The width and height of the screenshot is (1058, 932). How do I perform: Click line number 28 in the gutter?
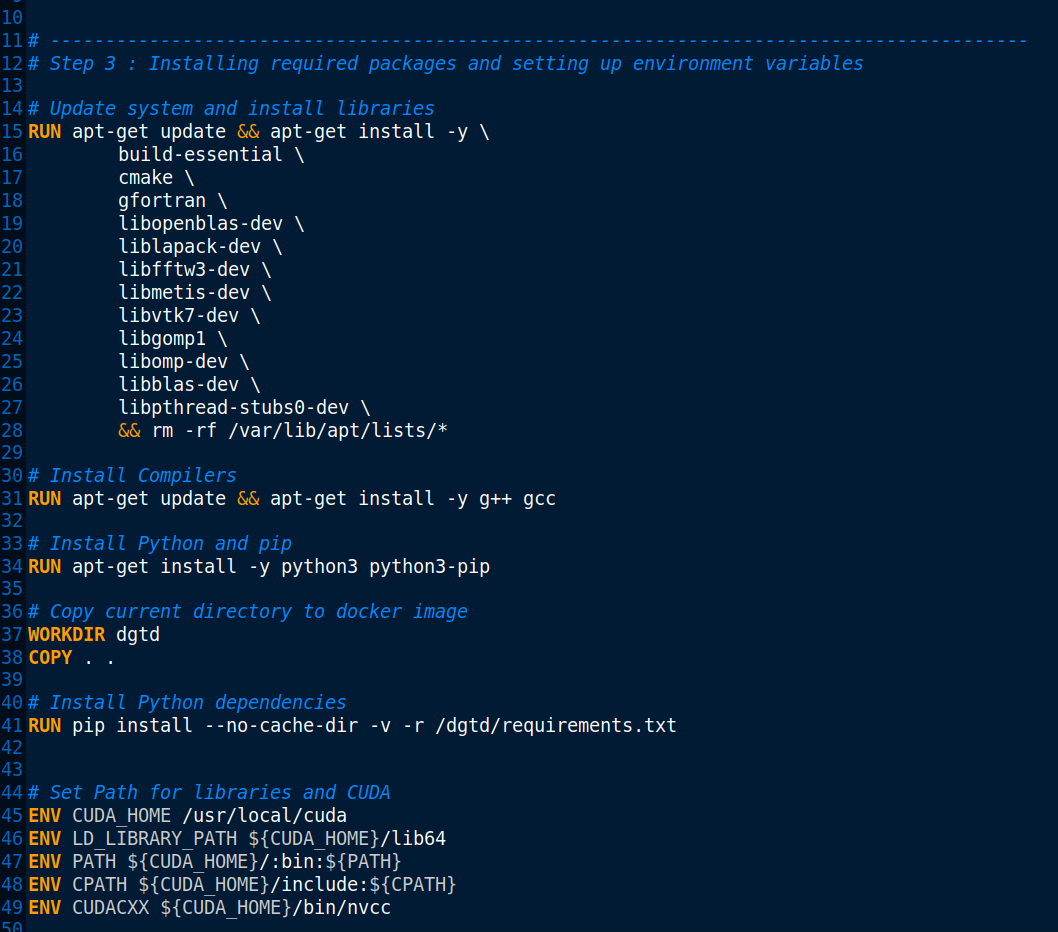pyautogui.click(x=12, y=430)
